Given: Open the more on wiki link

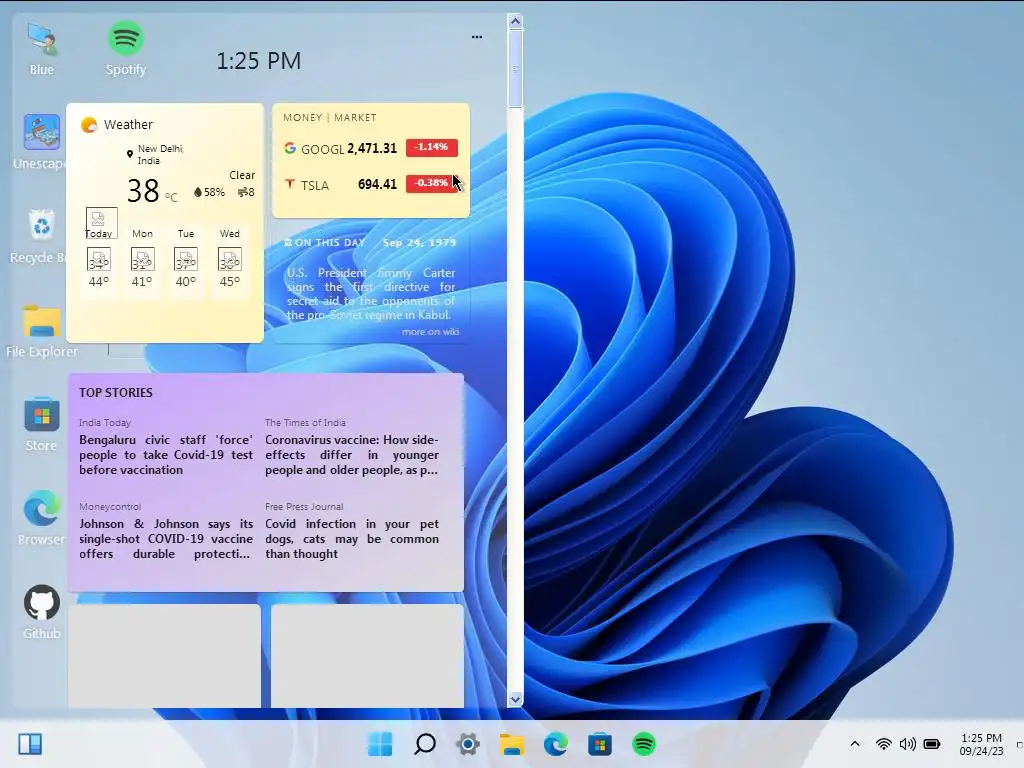Looking at the screenshot, I should (x=430, y=332).
